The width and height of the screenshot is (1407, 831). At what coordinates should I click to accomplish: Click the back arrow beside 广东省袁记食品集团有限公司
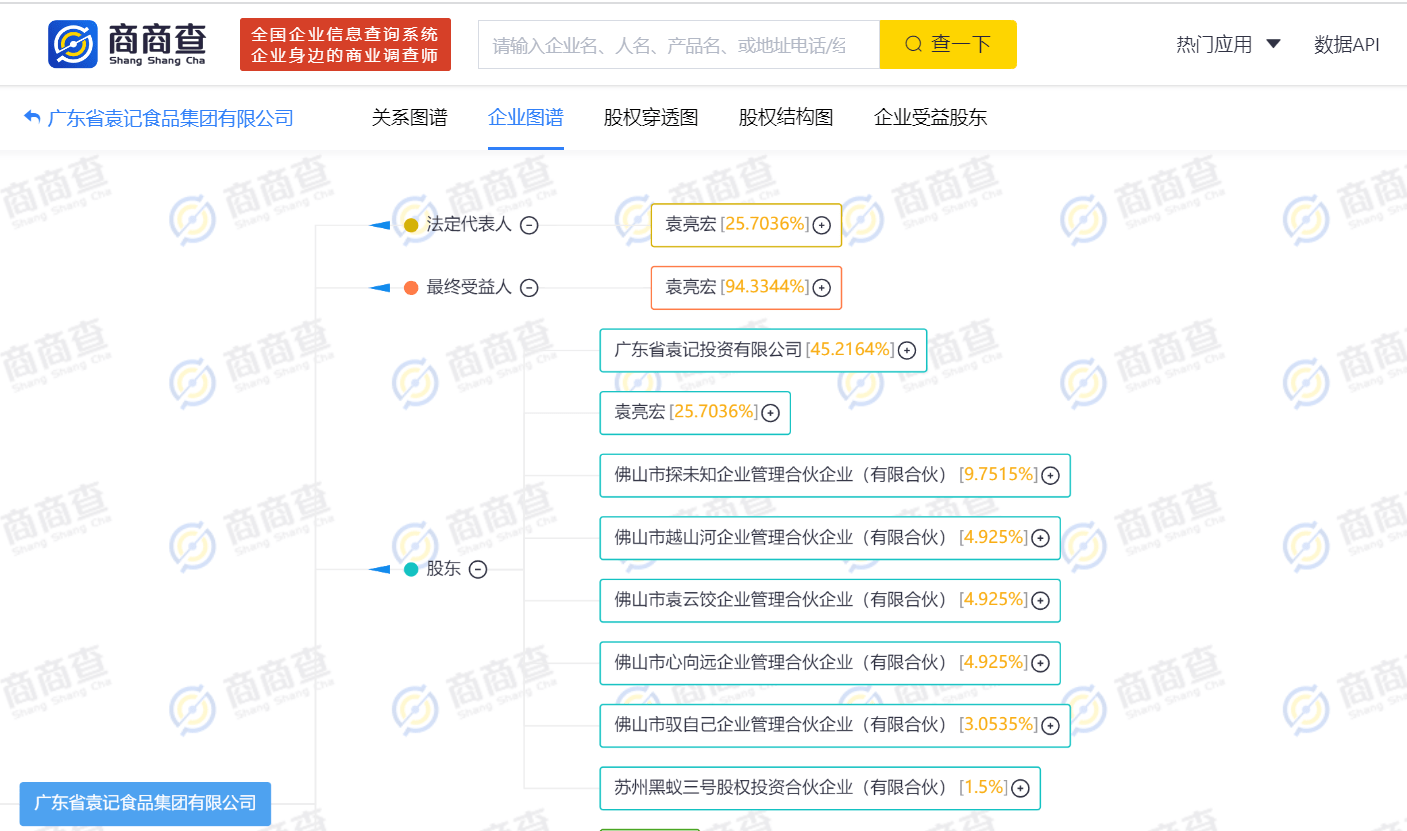click(x=32, y=118)
